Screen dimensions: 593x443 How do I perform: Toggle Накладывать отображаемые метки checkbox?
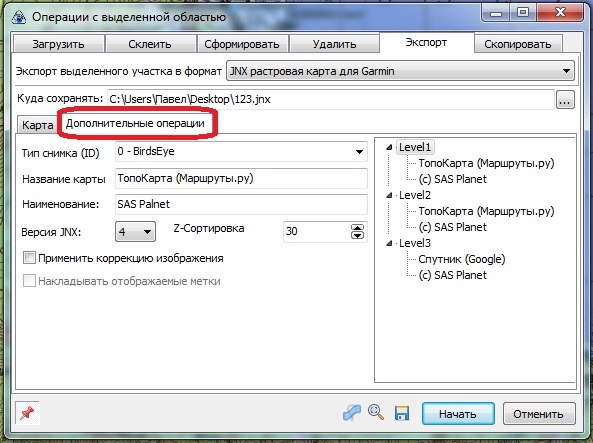pos(29,281)
